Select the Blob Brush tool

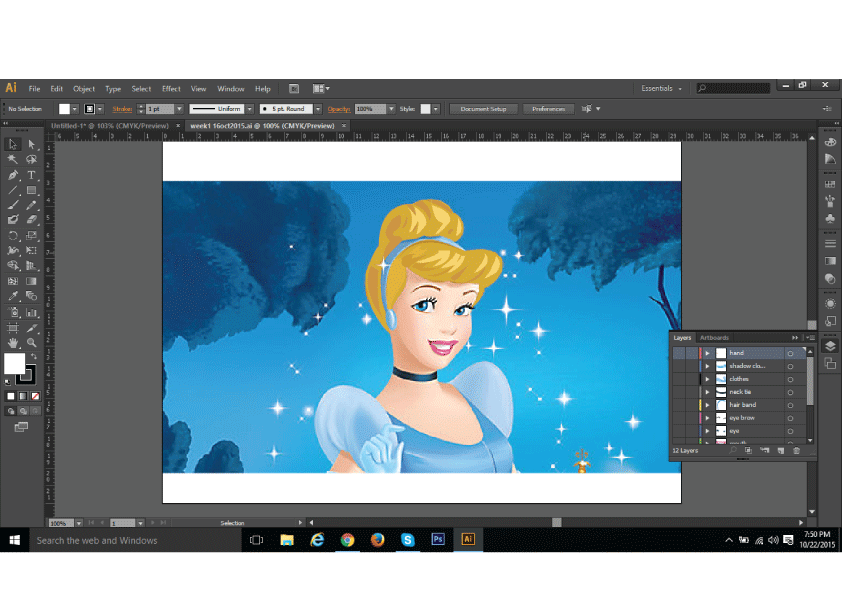click(13, 219)
